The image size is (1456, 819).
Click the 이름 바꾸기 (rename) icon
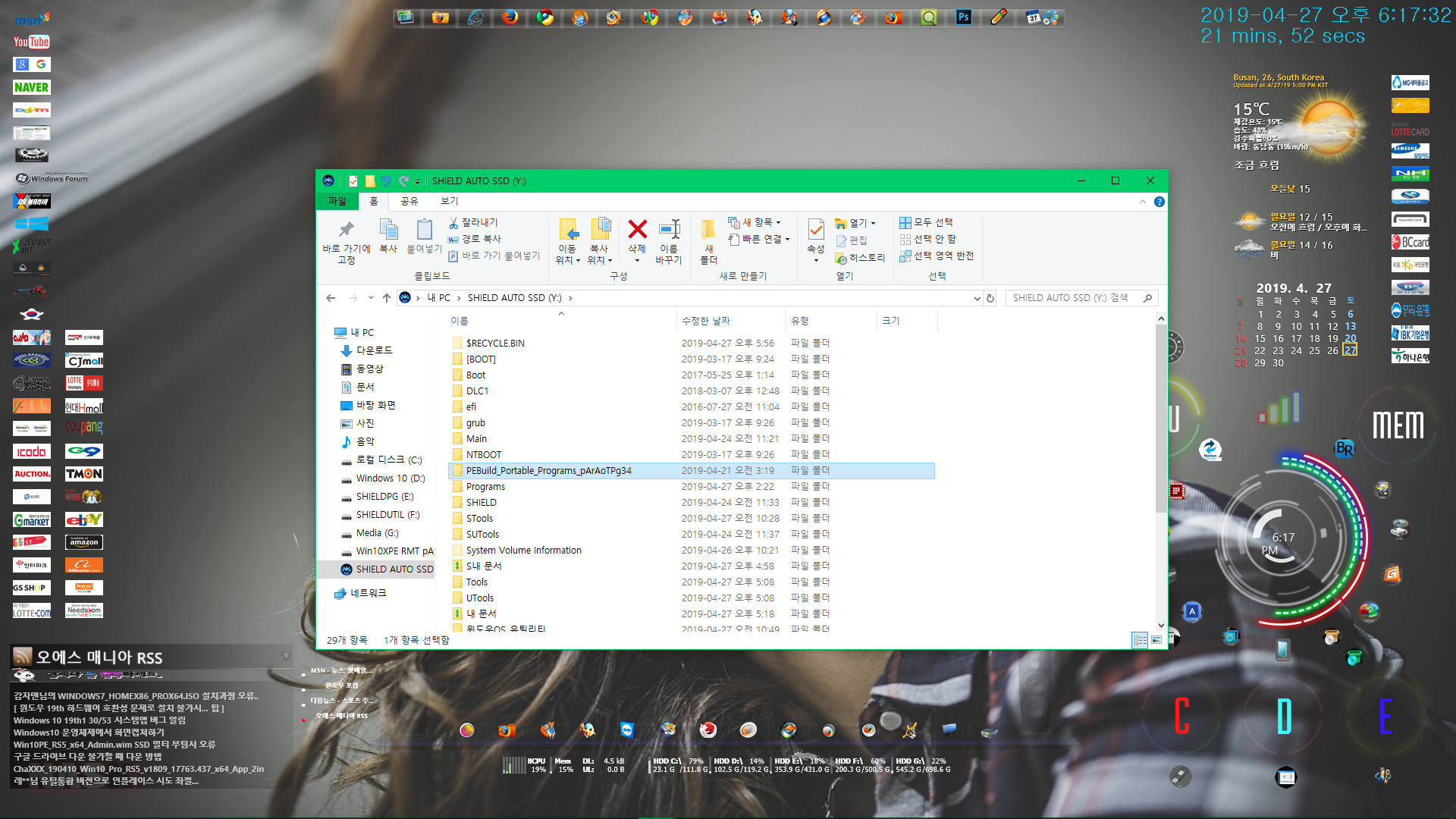point(669,229)
